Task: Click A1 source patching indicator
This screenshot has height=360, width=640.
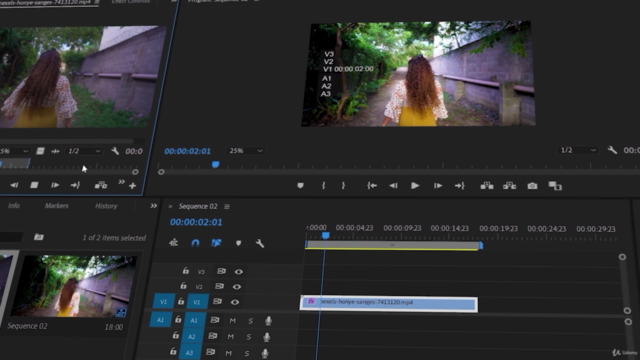Action: coord(160,320)
